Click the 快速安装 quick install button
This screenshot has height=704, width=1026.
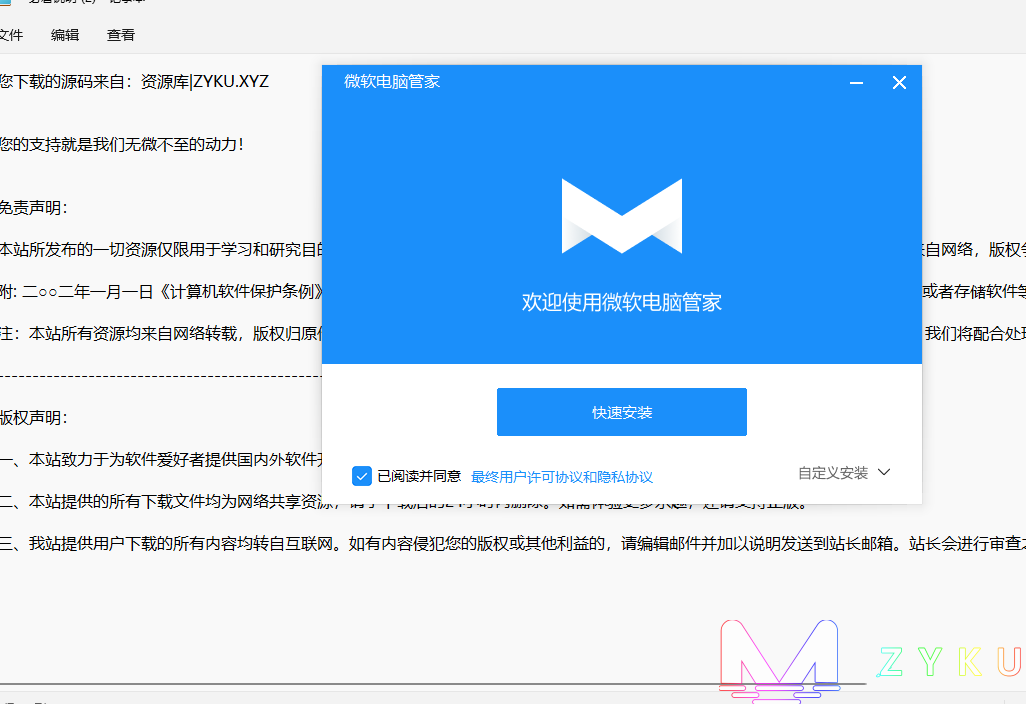[622, 412]
